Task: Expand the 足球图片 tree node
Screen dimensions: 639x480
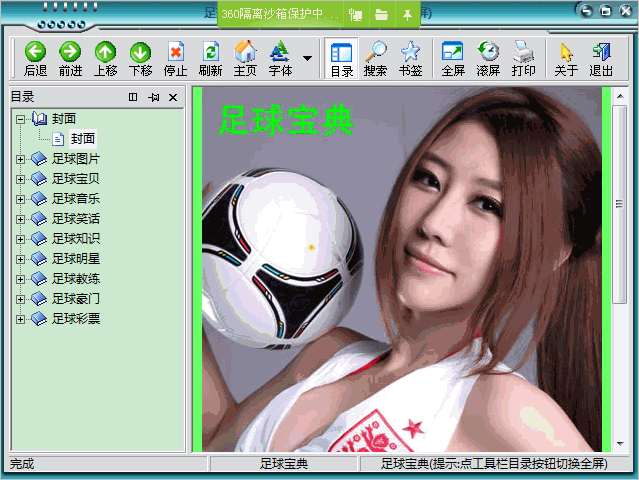Action: [20, 159]
